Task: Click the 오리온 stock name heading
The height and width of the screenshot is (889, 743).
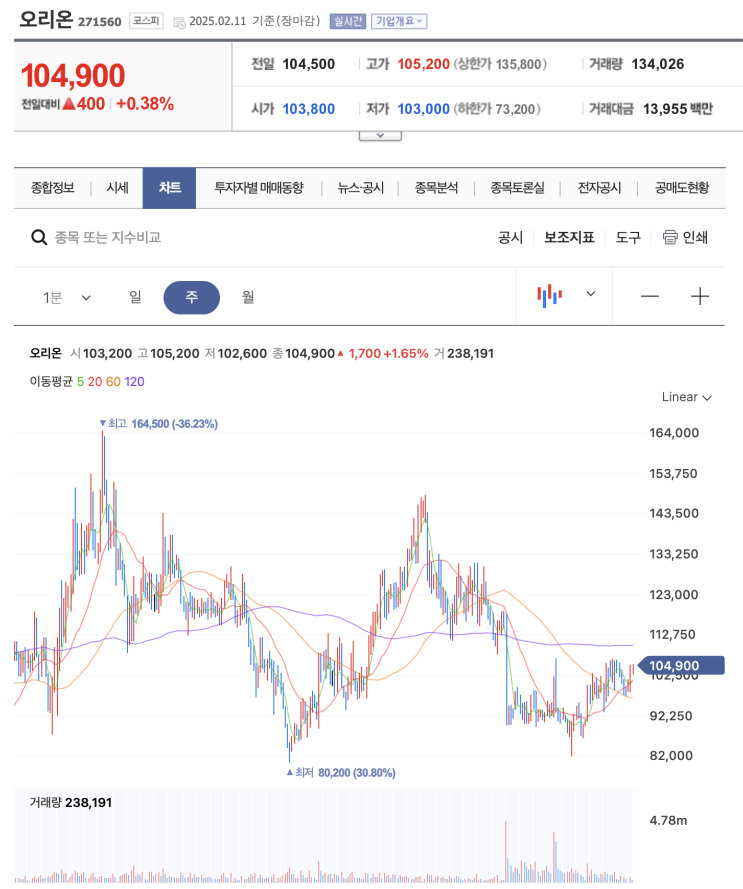Action: [46, 19]
